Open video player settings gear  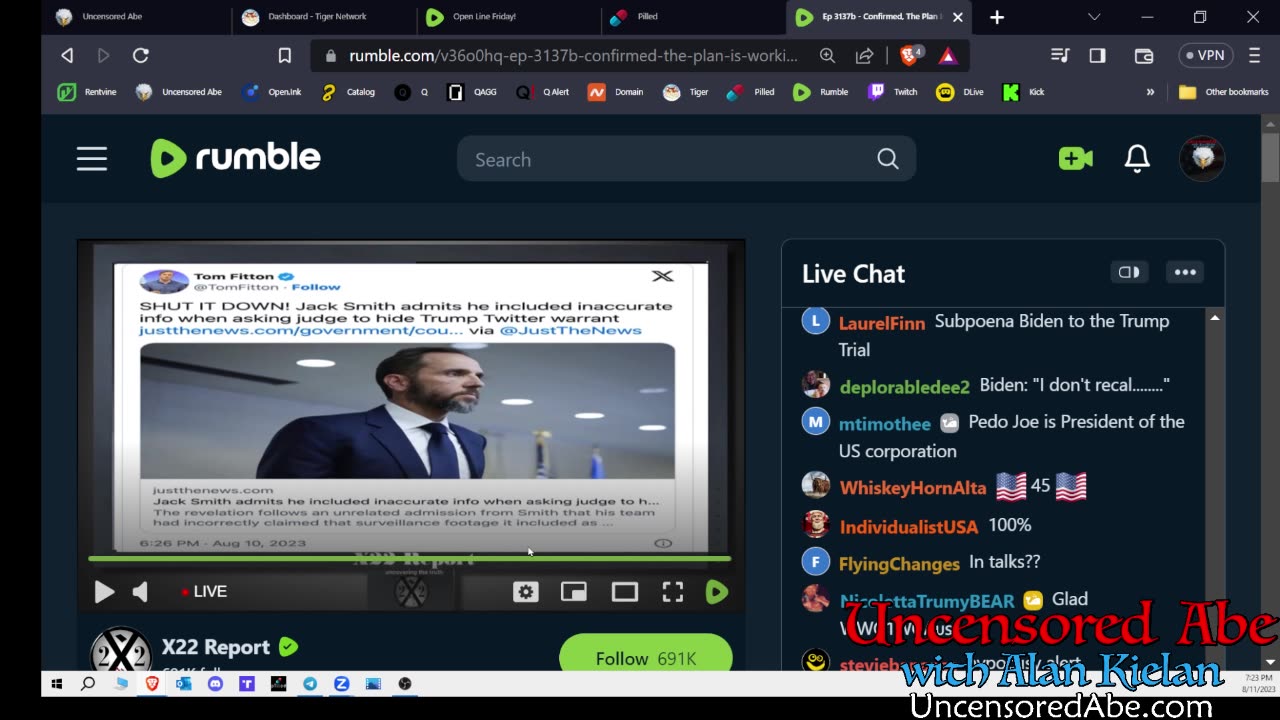[525, 592]
